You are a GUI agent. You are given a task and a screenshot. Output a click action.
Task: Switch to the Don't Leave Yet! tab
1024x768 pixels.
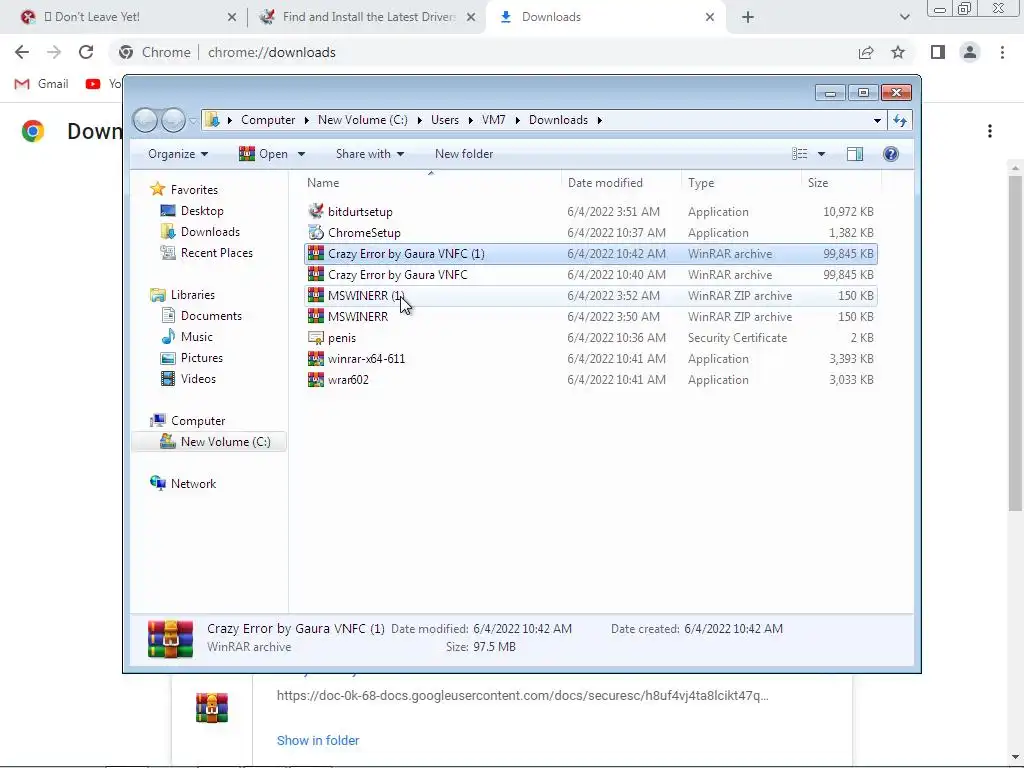pos(122,17)
